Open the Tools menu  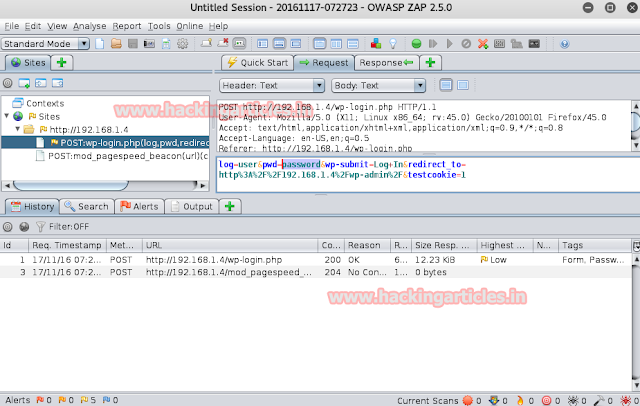[159, 26]
